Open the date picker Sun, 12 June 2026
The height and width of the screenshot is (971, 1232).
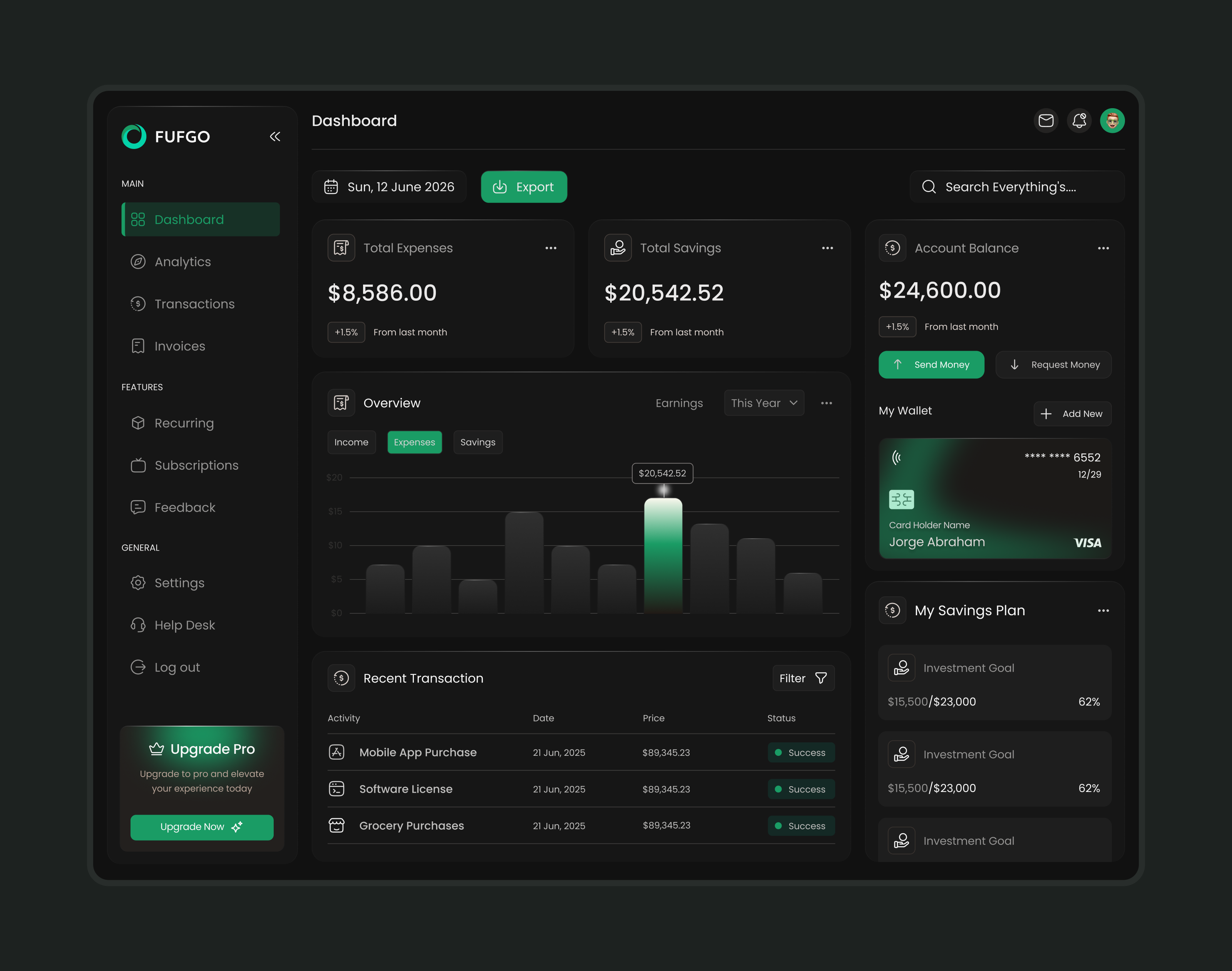pos(389,187)
